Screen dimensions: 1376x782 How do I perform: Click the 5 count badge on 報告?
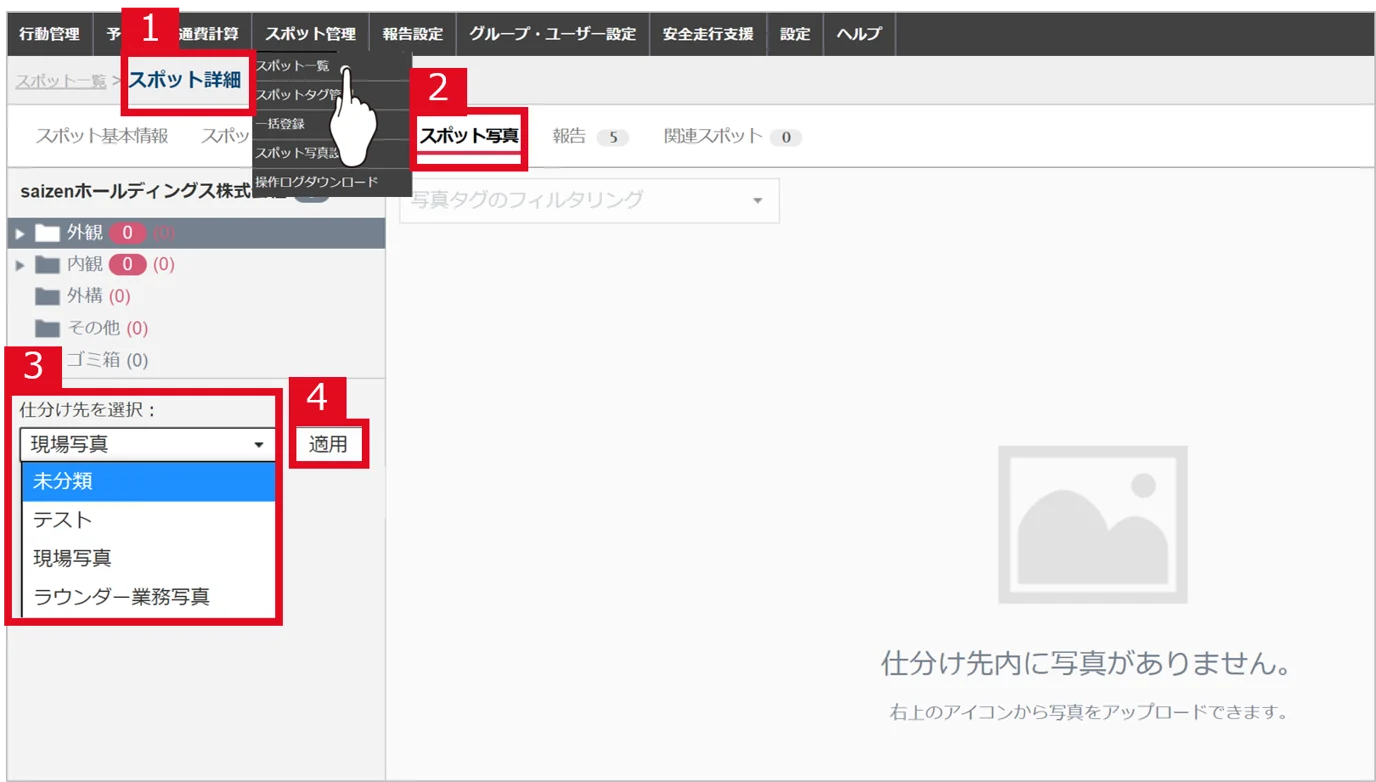point(612,137)
